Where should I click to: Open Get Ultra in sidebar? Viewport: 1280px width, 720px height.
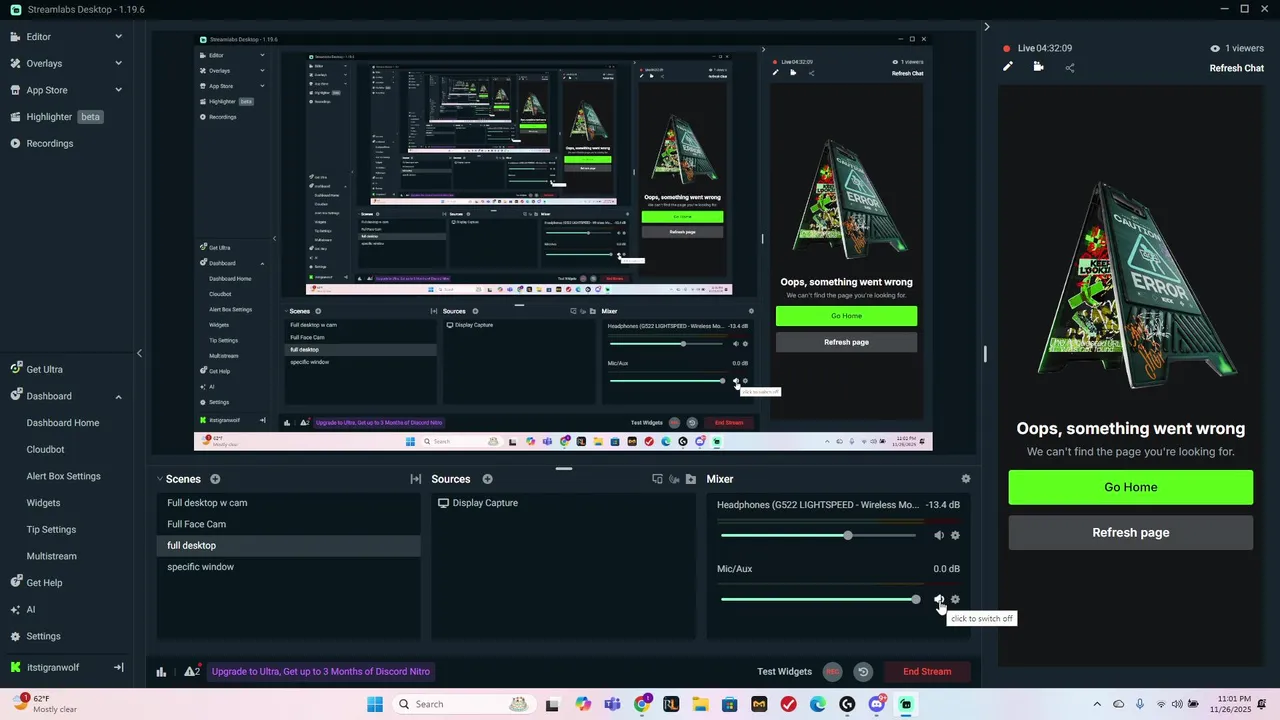[x=36, y=369]
